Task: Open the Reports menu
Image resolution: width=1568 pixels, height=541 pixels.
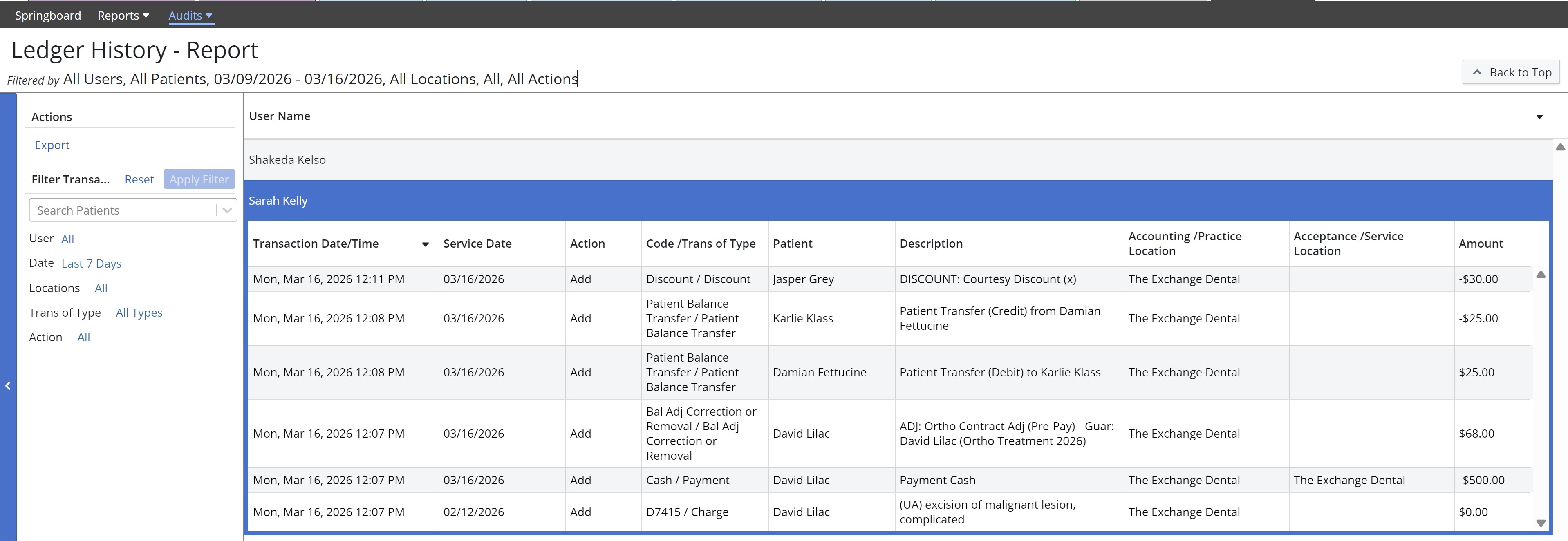Action: point(123,16)
